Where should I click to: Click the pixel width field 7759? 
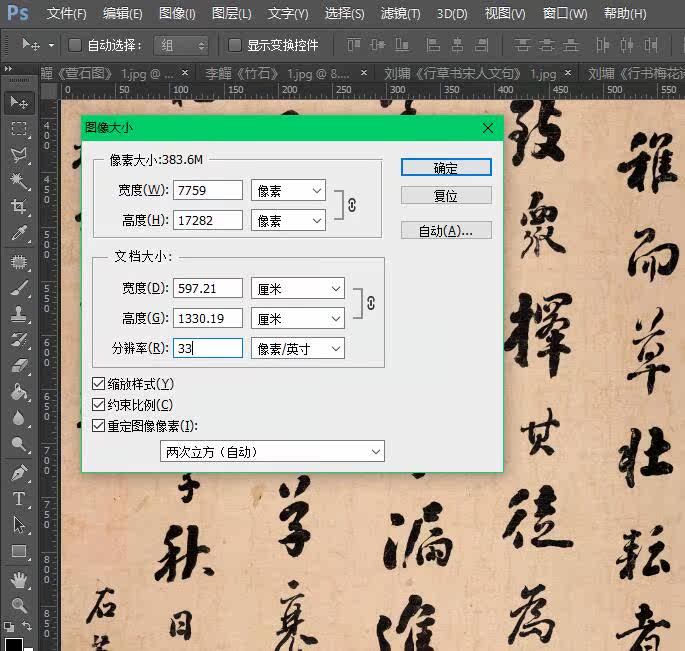click(x=208, y=190)
